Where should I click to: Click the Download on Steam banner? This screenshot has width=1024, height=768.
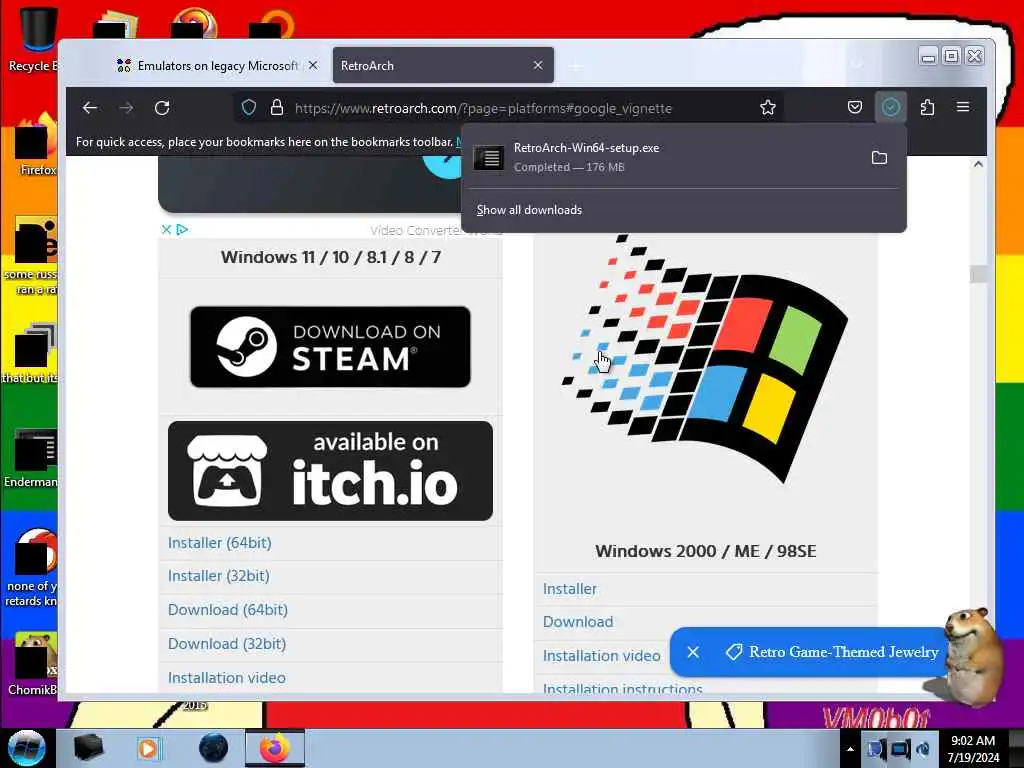coord(330,347)
